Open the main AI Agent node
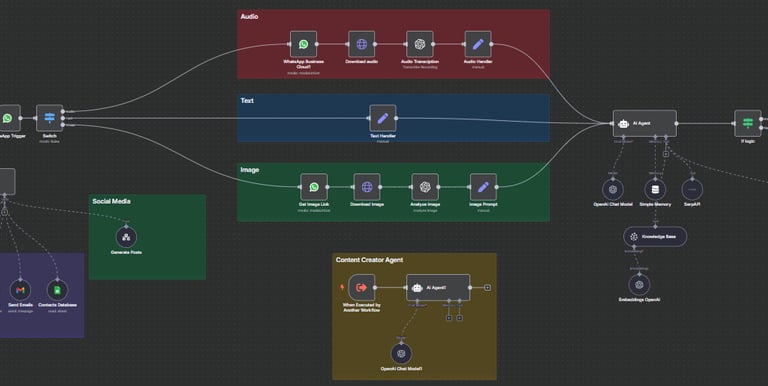 tap(645, 123)
